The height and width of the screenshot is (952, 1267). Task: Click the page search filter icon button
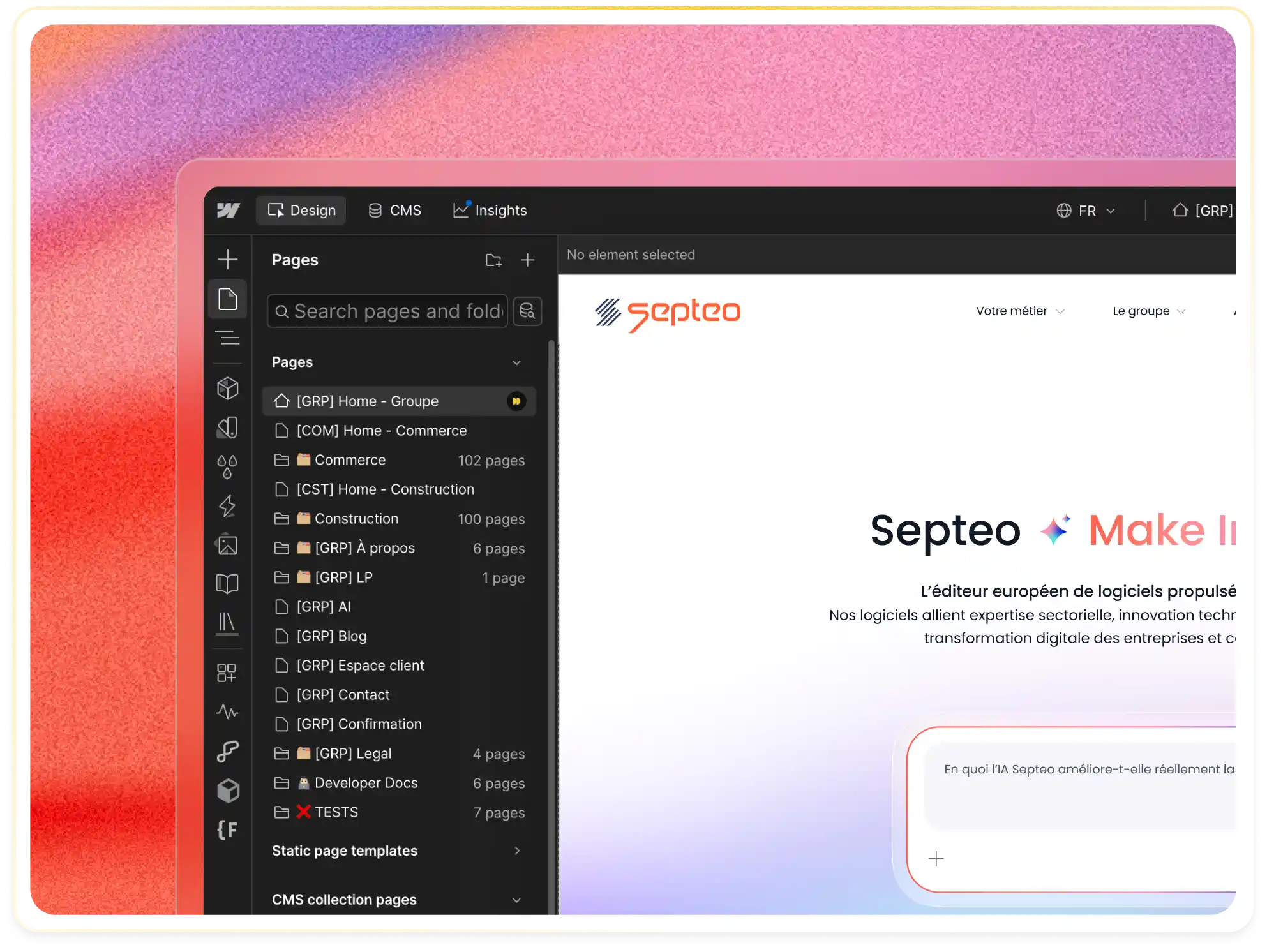point(527,311)
